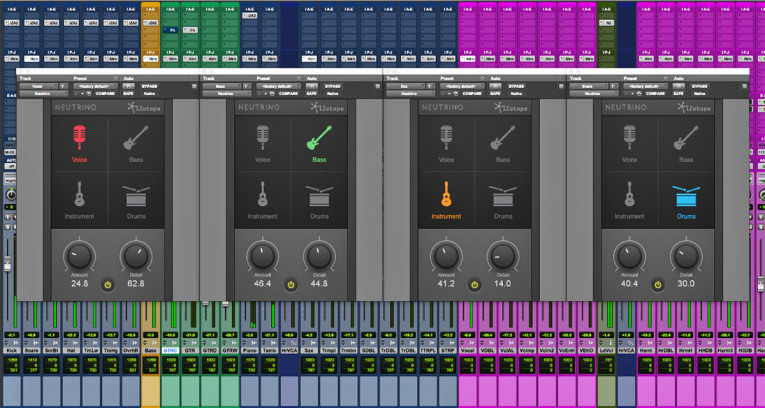
Task: Select the Piano track name in mixer
Action: click(249, 350)
